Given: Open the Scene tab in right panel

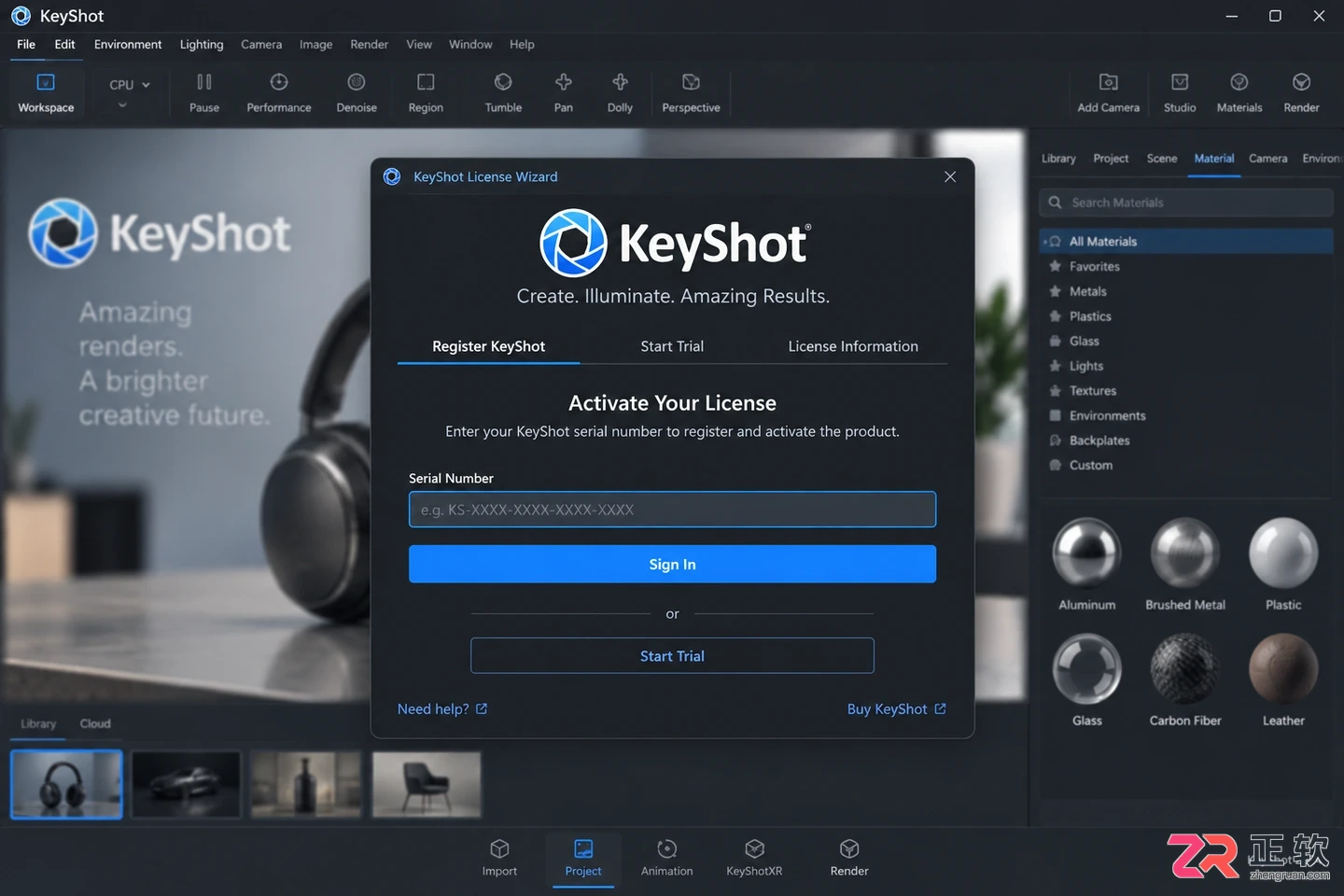Looking at the screenshot, I should pyautogui.click(x=1162, y=159).
